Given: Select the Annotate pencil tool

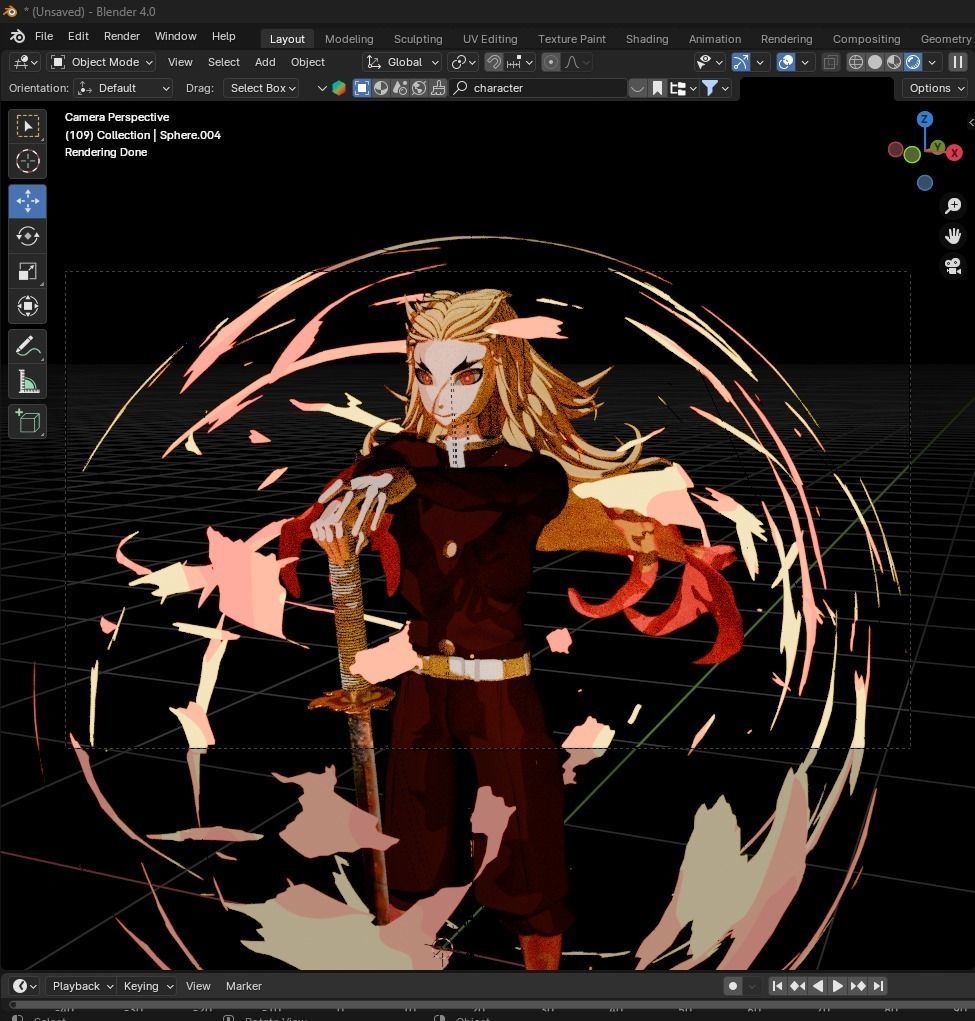Looking at the screenshot, I should (x=27, y=346).
